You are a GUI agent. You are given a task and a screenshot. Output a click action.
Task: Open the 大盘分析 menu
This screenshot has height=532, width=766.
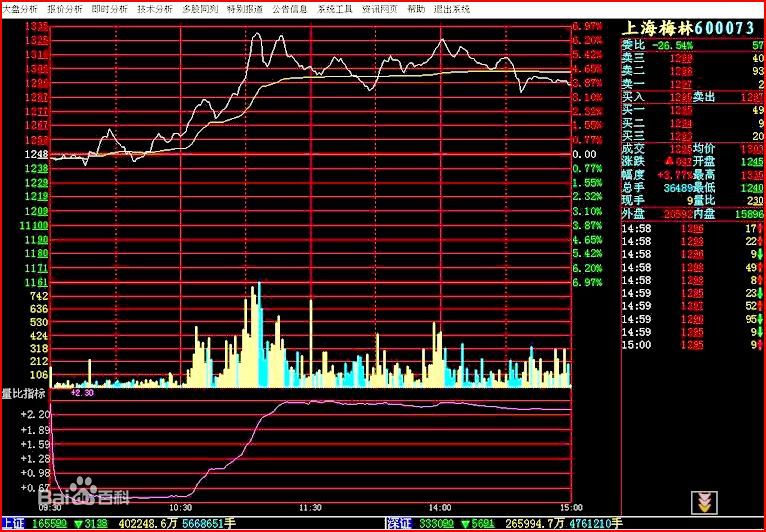point(21,9)
